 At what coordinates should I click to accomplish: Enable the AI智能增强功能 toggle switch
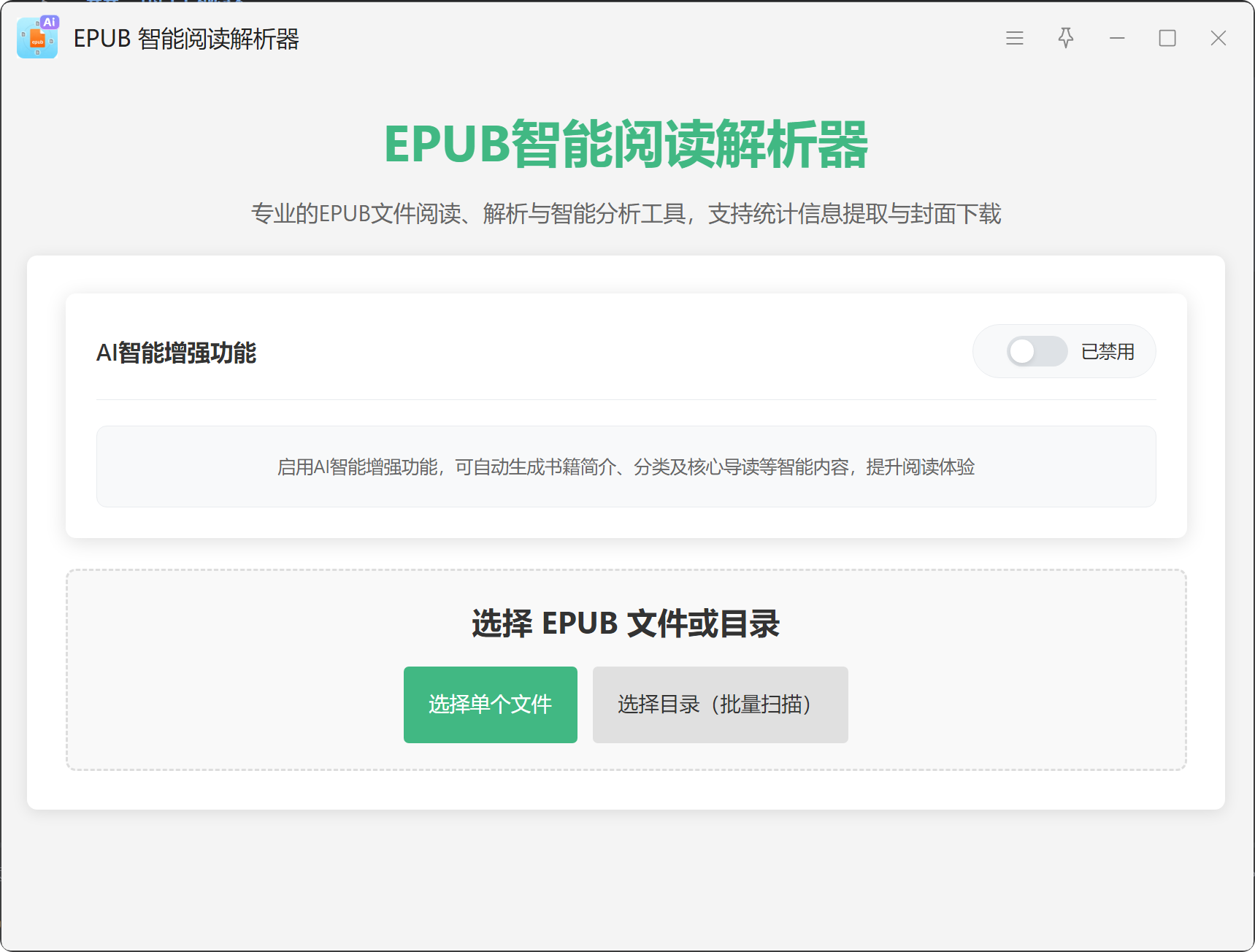[1037, 351]
